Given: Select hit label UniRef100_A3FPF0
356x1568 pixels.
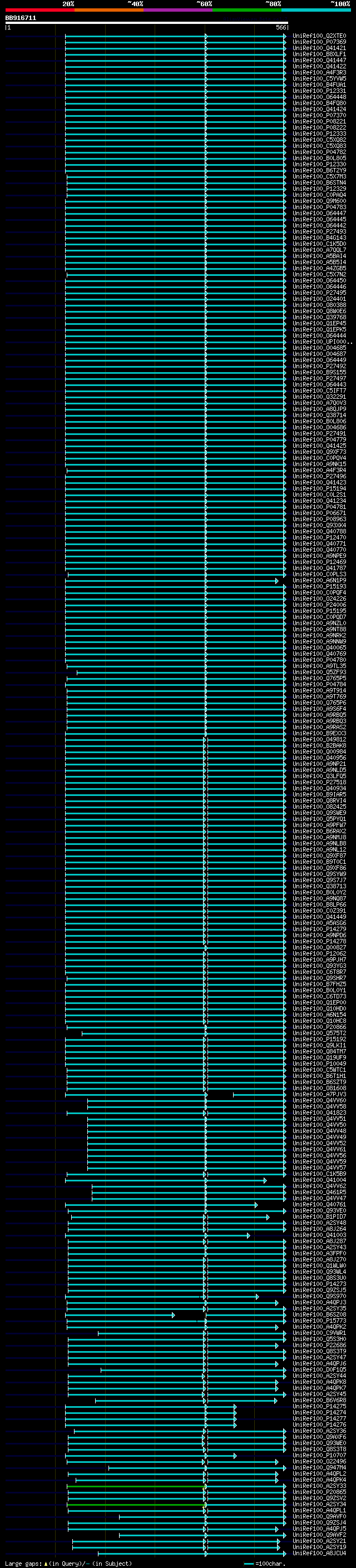Looking at the screenshot, I should [319, 1253].
